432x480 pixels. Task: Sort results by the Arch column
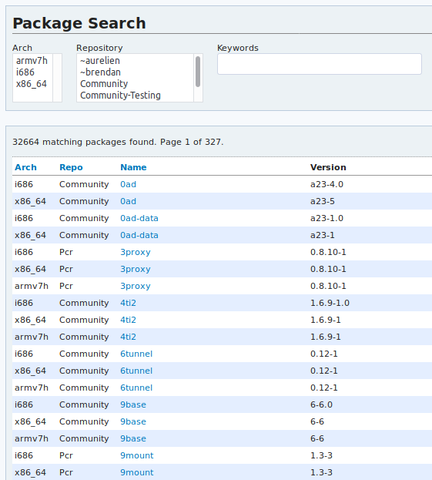26,167
